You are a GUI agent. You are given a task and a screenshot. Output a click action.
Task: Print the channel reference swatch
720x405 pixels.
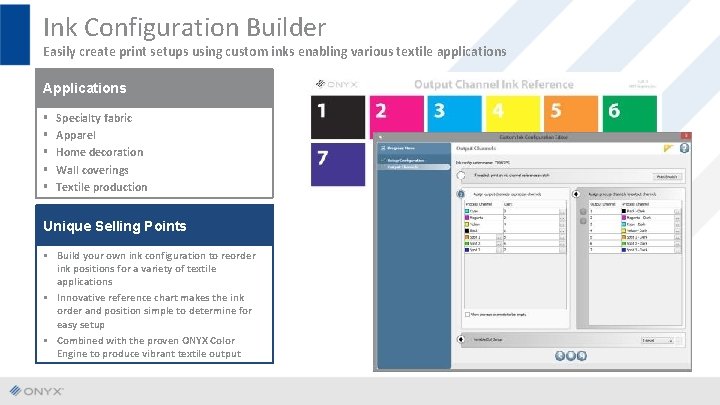(667, 176)
